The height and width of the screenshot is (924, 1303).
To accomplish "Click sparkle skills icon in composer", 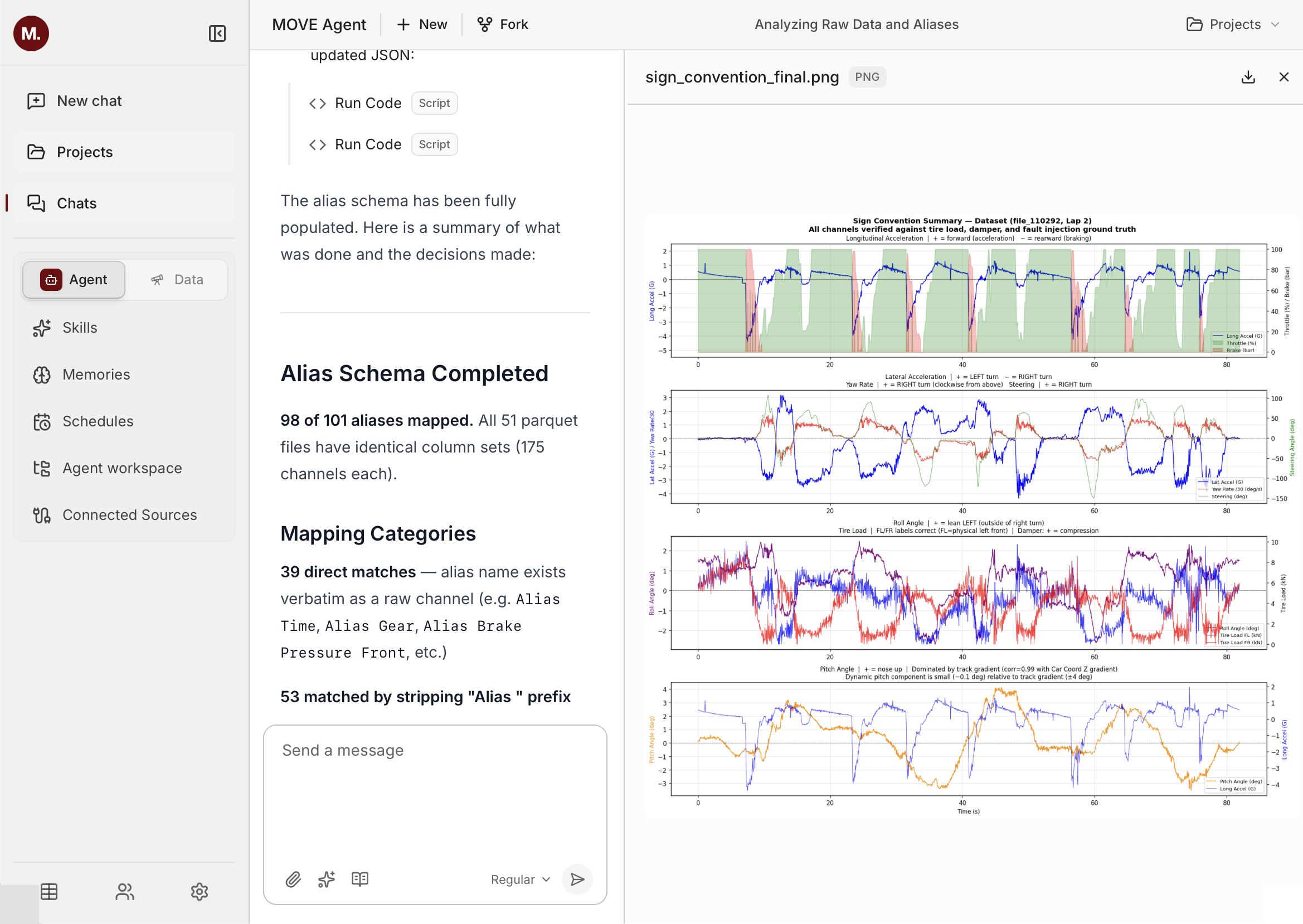I will tap(327, 879).
